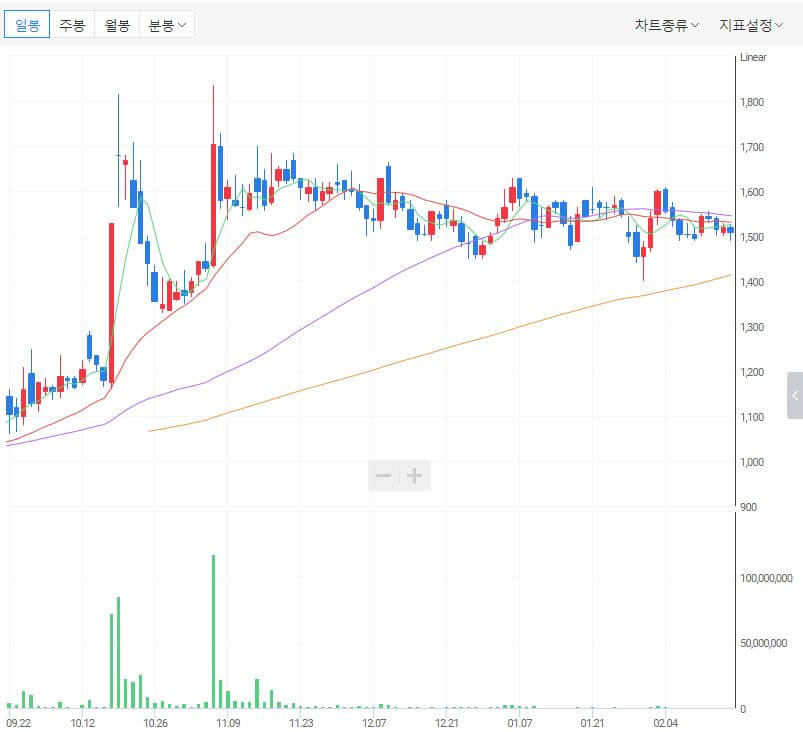This screenshot has height=732, width=803.
Task: Click the 11.23 date axis label
Action: pyautogui.click(x=301, y=723)
